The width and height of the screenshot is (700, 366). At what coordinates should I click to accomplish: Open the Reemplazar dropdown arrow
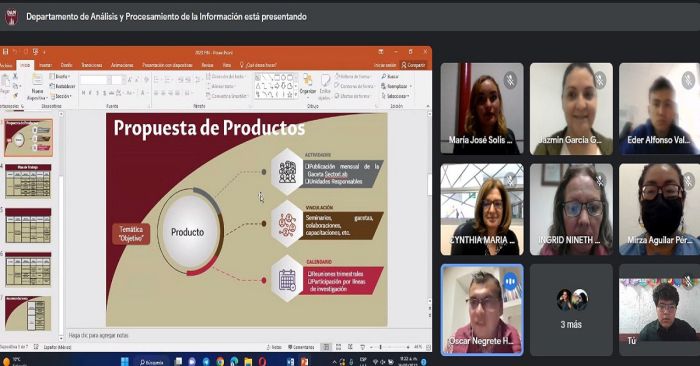[410, 86]
